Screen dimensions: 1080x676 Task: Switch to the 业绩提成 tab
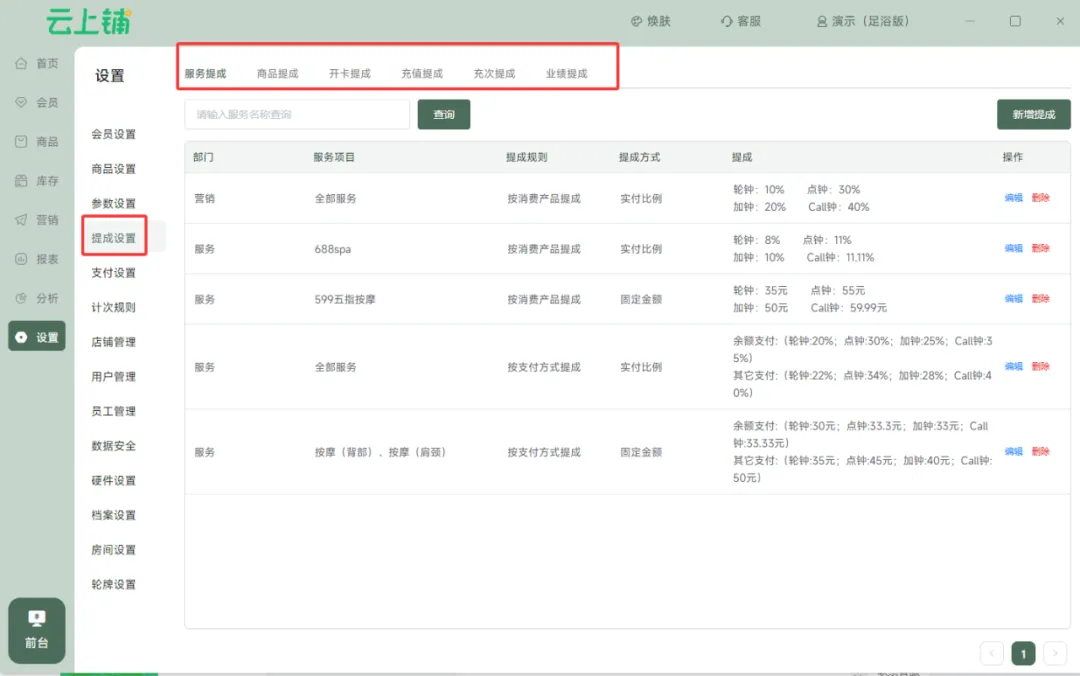tap(566, 74)
